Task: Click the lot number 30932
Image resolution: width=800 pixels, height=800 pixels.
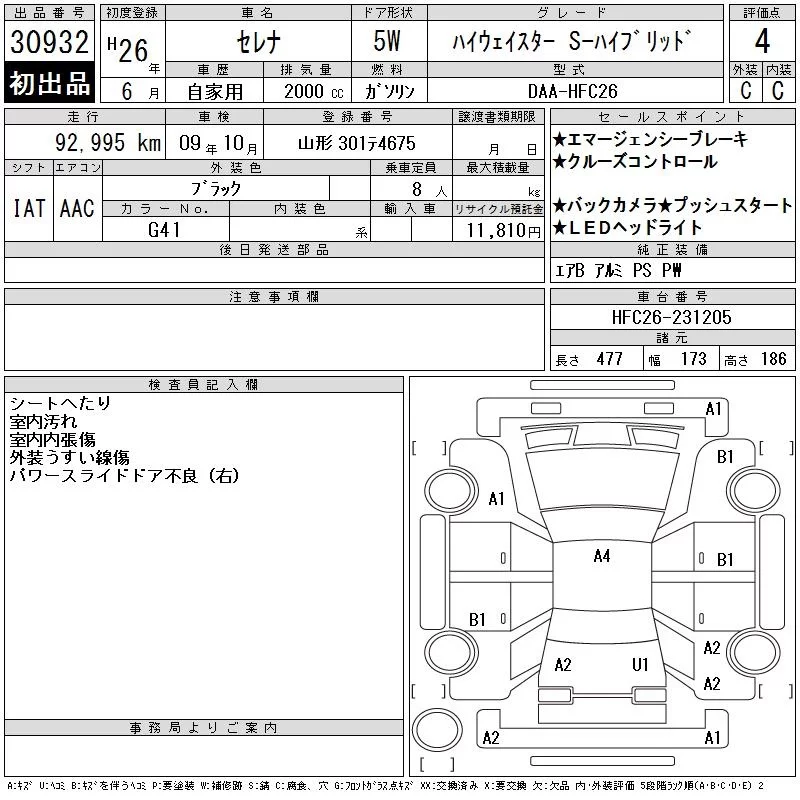Action: tap(49, 42)
